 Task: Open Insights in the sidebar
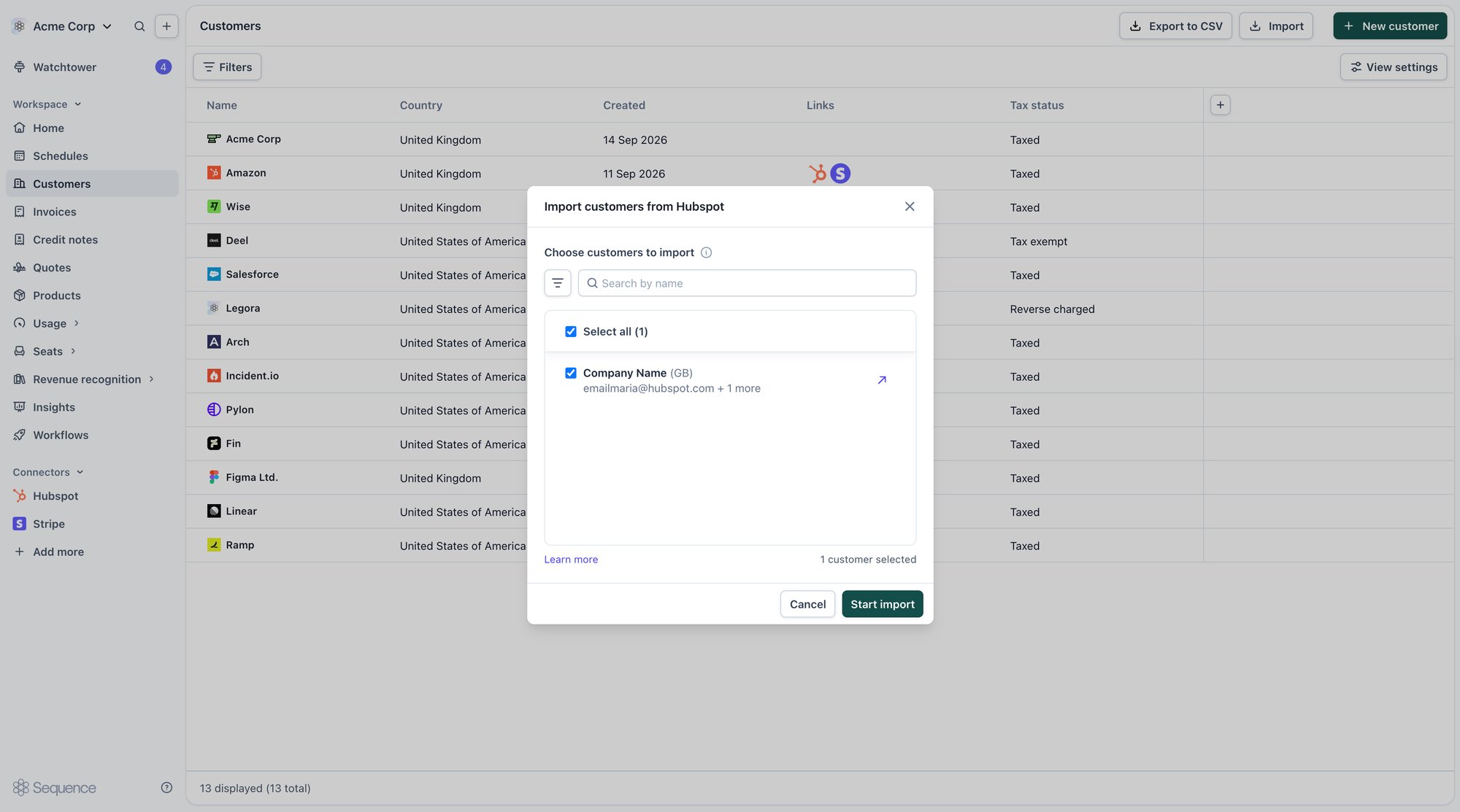pos(92,407)
